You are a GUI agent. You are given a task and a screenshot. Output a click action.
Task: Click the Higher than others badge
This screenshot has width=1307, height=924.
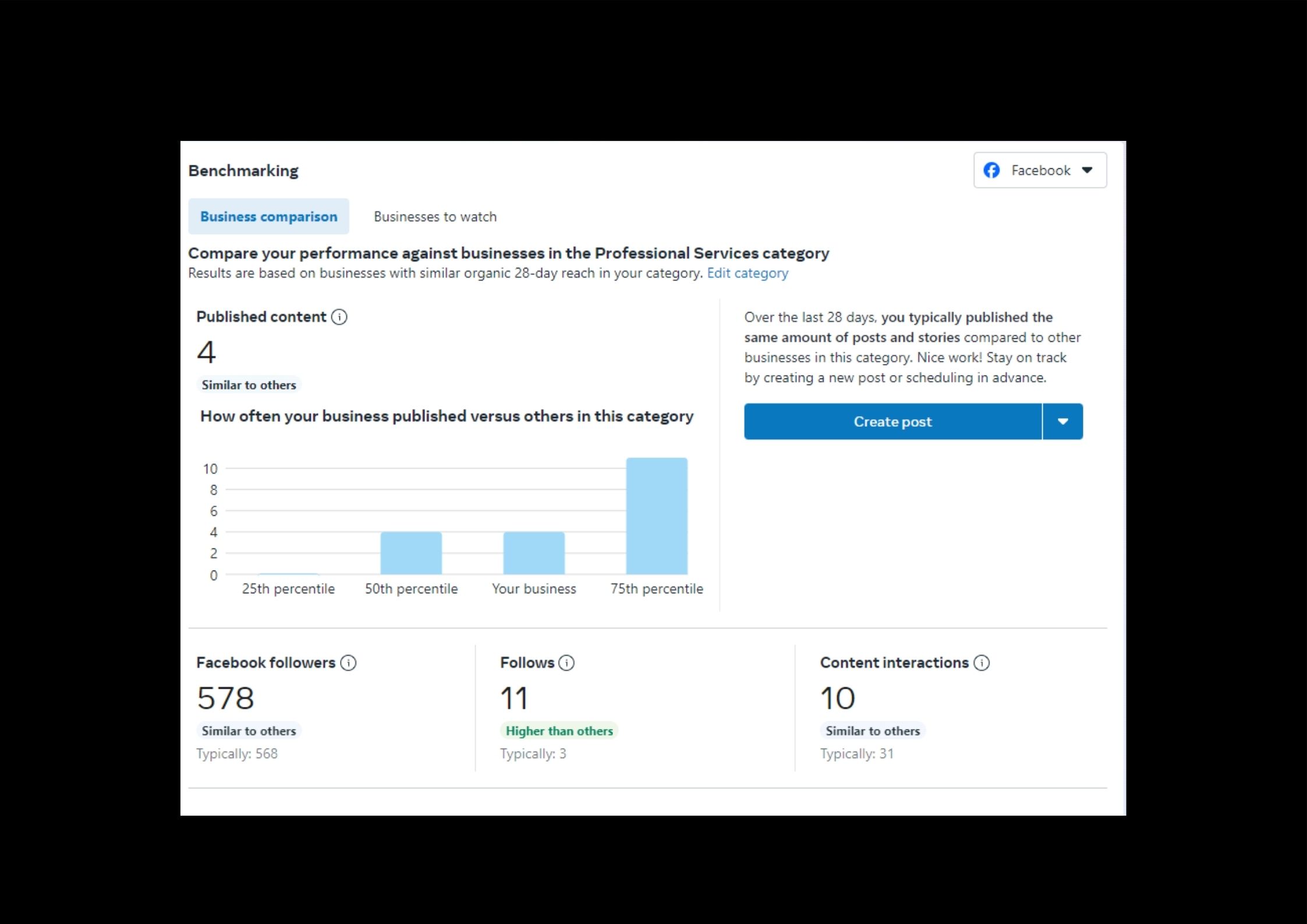(559, 731)
